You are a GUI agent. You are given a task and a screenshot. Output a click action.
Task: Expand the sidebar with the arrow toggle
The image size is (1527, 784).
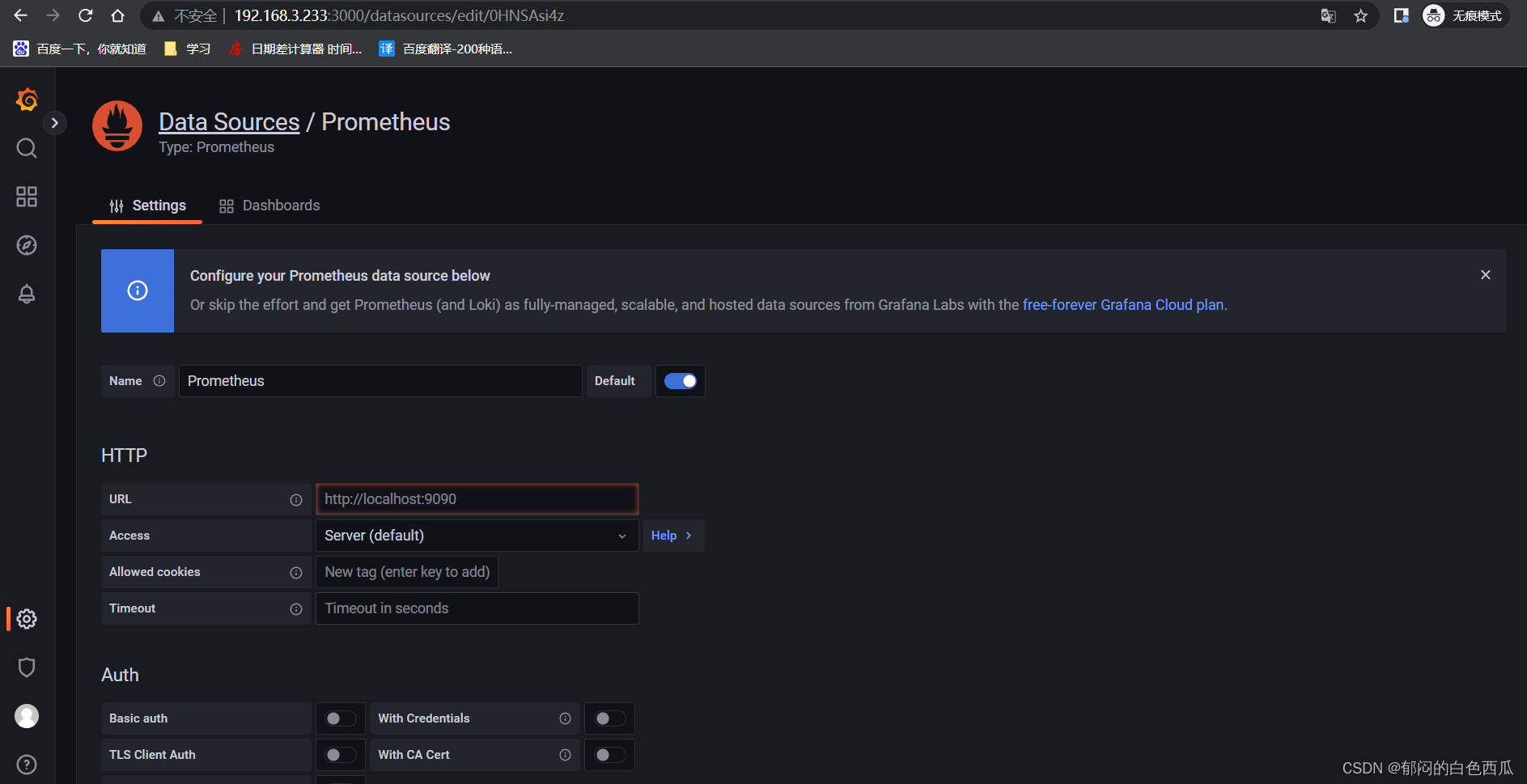54,123
